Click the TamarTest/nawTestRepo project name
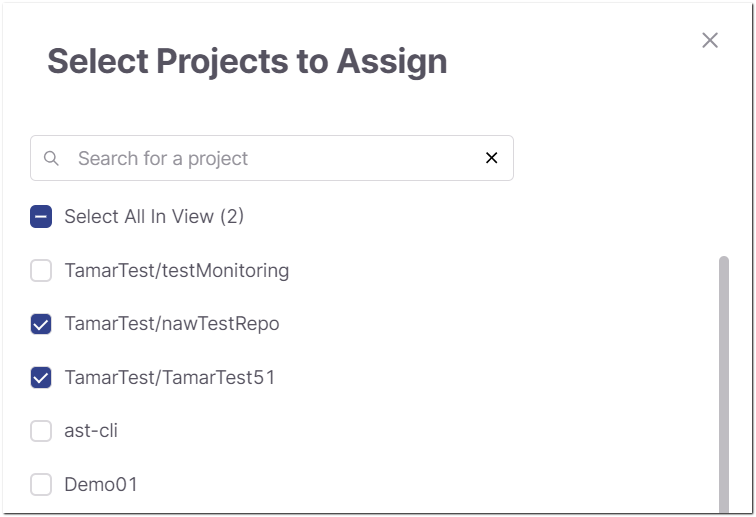This screenshot has width=756, height=517. (x=172, y=324)
